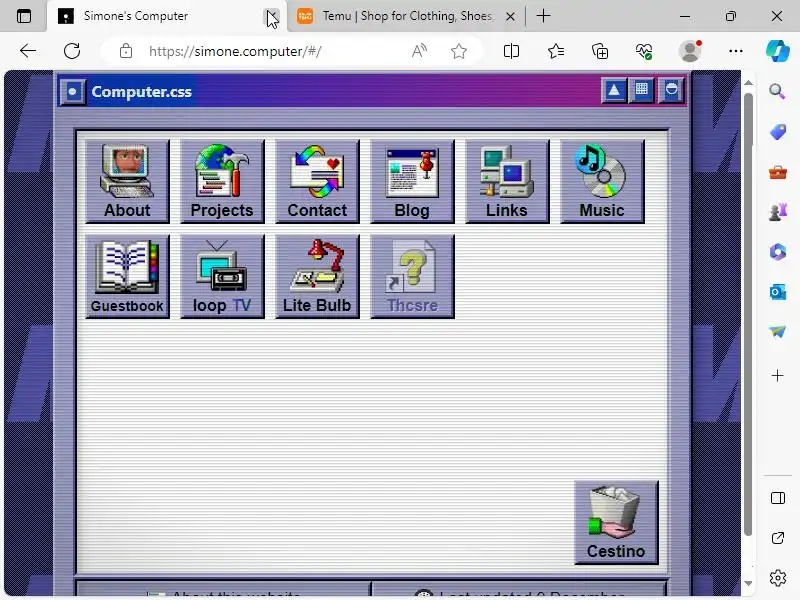Open the sidebar Search tool

(778, 92)
